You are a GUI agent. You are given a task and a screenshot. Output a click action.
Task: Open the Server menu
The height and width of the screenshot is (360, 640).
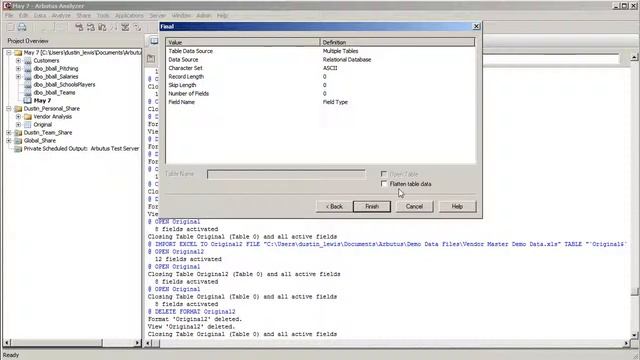[158, 16]
